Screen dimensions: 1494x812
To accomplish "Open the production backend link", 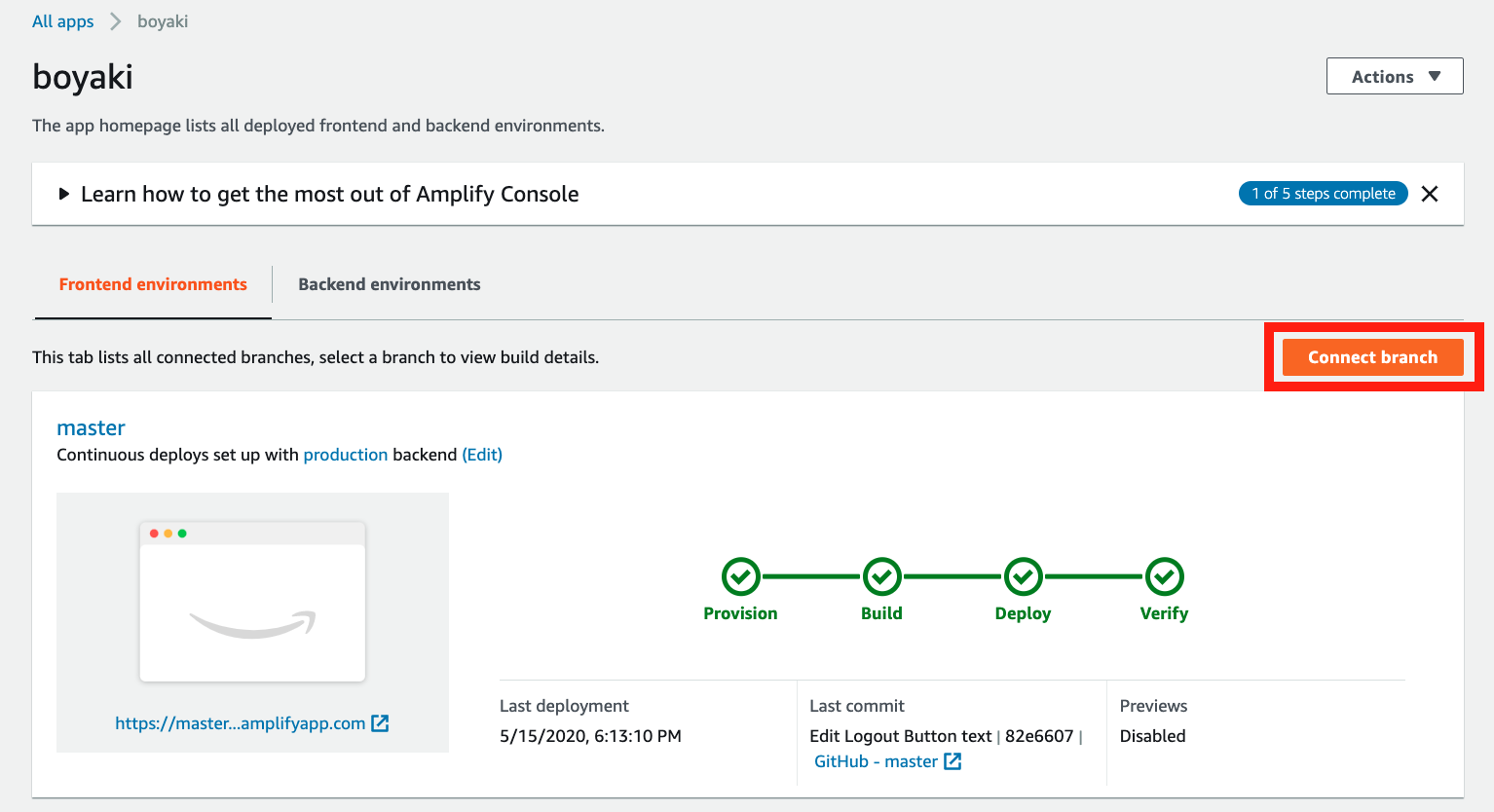I will click(x=346, y=455).
